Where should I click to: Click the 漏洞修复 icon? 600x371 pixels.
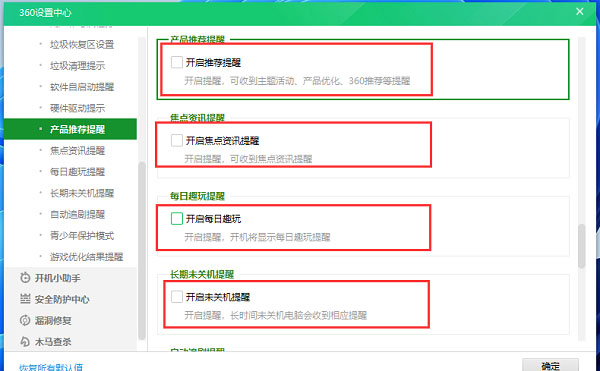(25, 321)
